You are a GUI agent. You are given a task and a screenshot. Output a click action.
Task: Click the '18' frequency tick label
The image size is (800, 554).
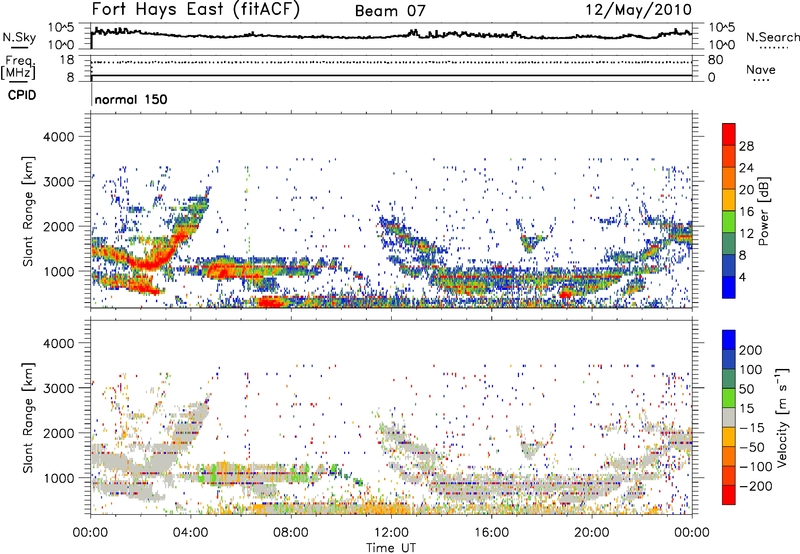click(x=67, y=60)
